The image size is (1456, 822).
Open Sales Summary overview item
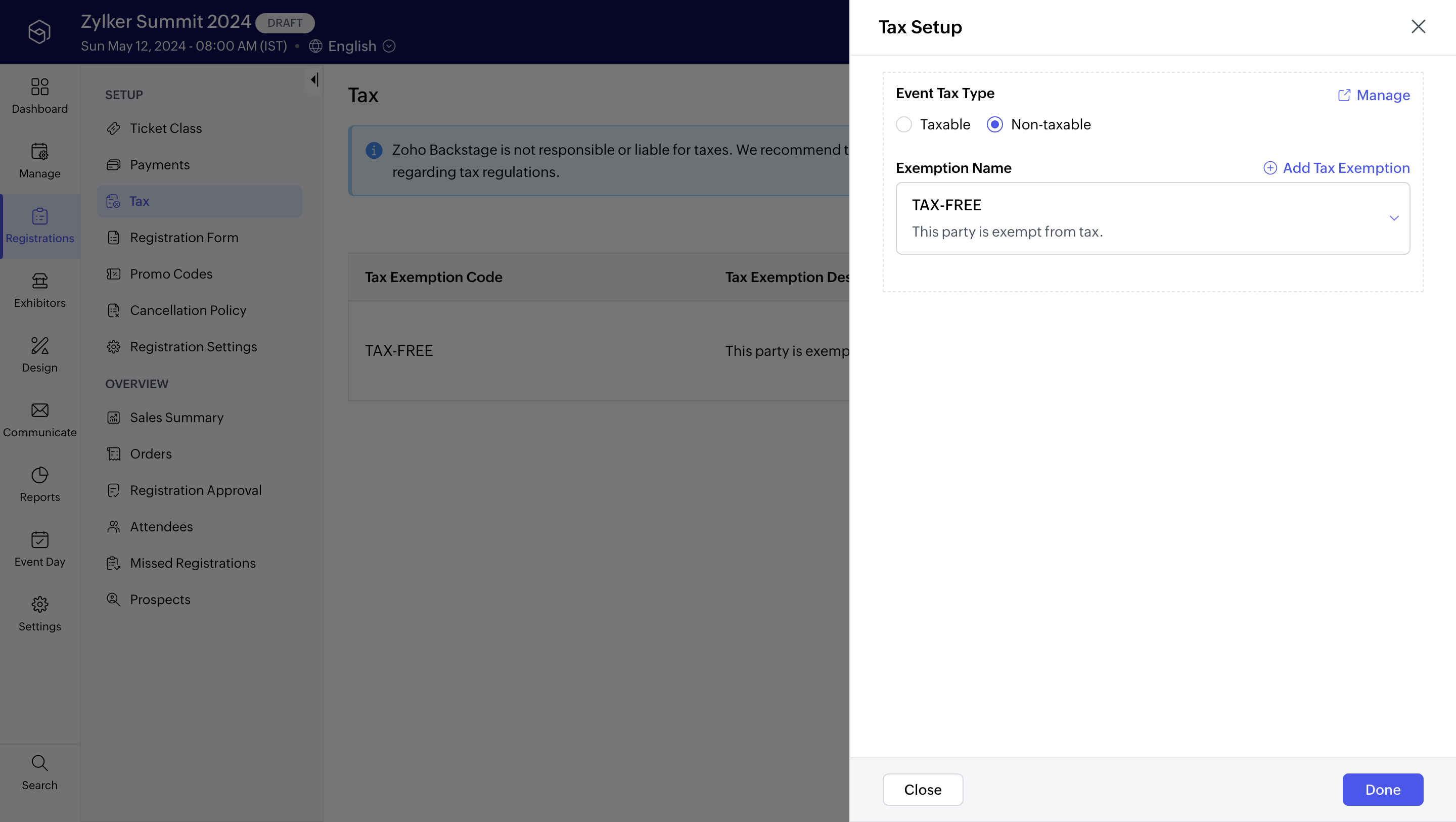176,418
